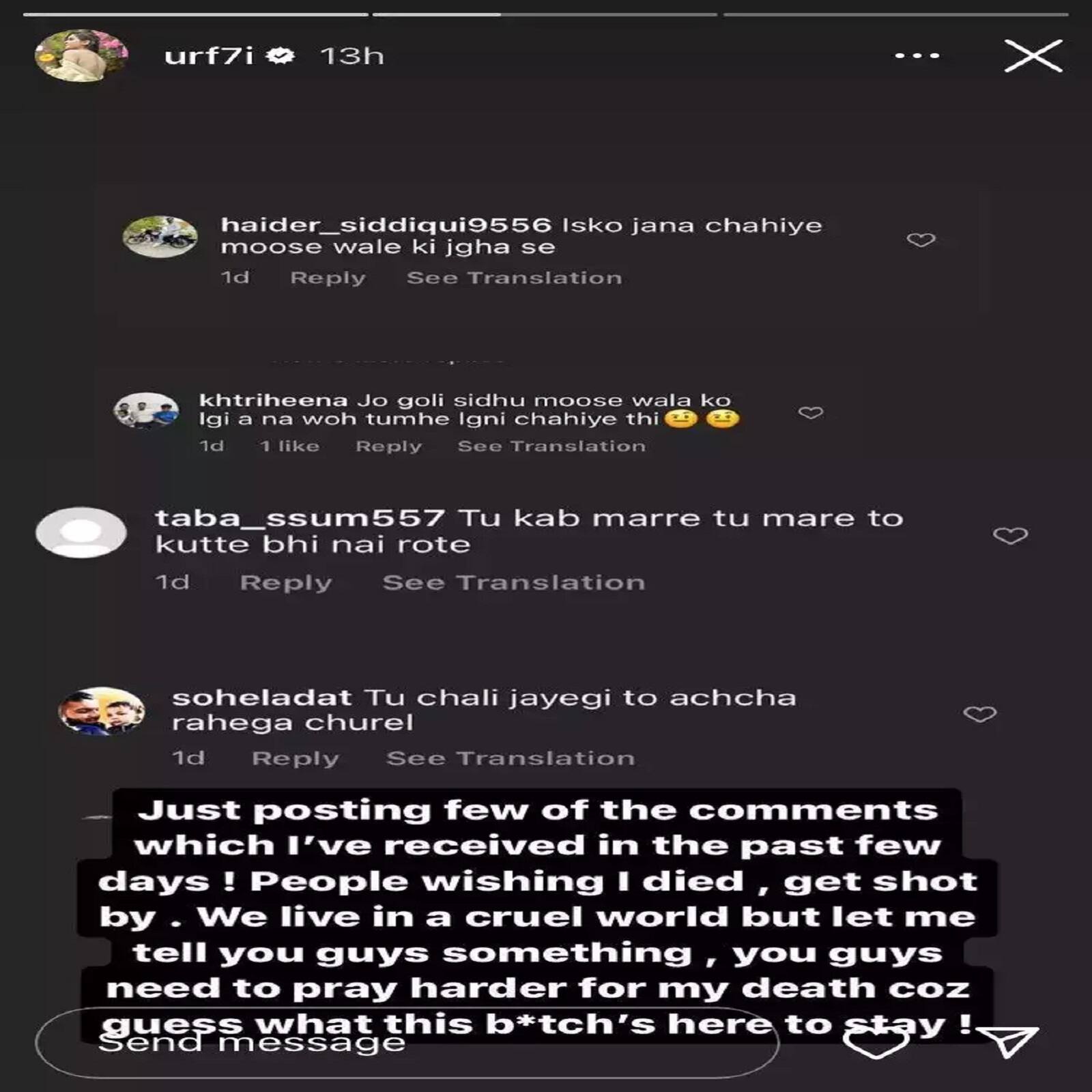This screenshot has height=1092, width=1092.
Task: Tap the urf7i username
Action: (x=209, y=56)
